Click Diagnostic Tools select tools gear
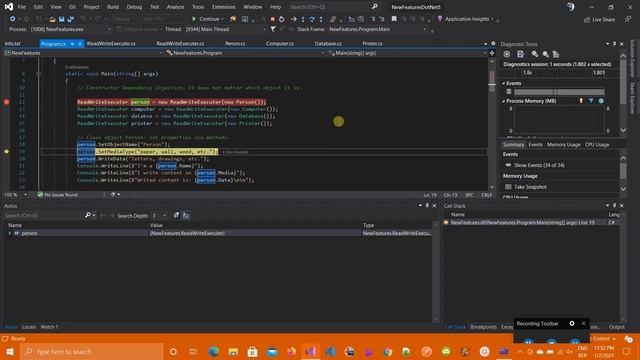Screen dimensions: 640x360 click(507, 54)
